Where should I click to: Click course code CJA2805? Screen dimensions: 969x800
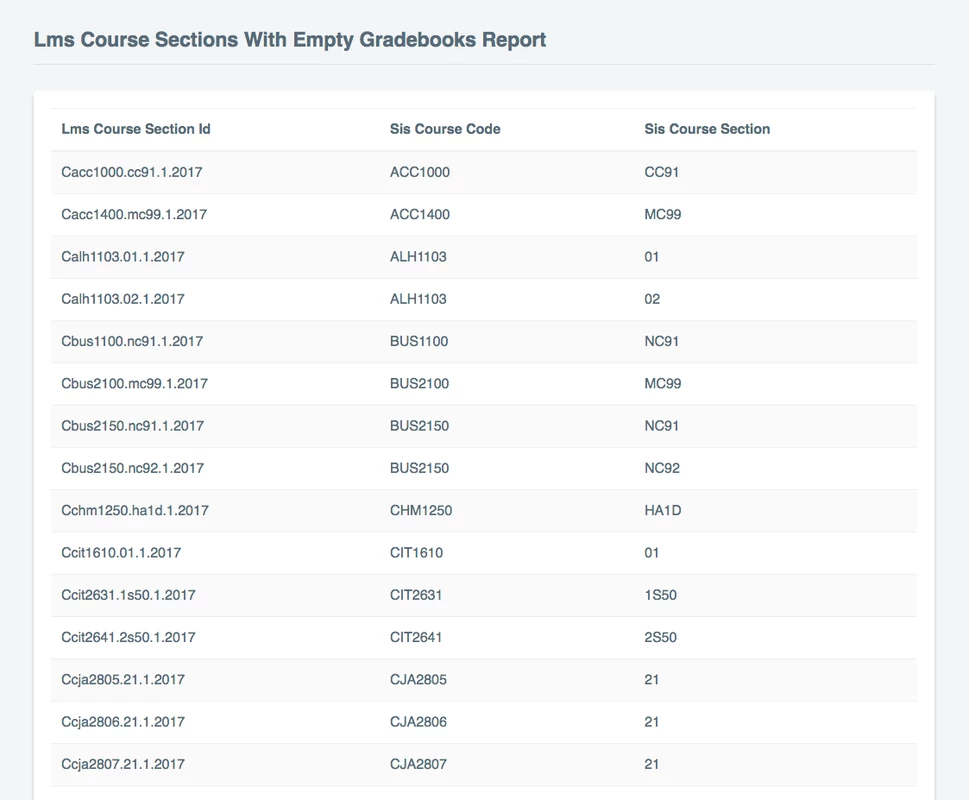pyautogui.click(x=418, y=680)
